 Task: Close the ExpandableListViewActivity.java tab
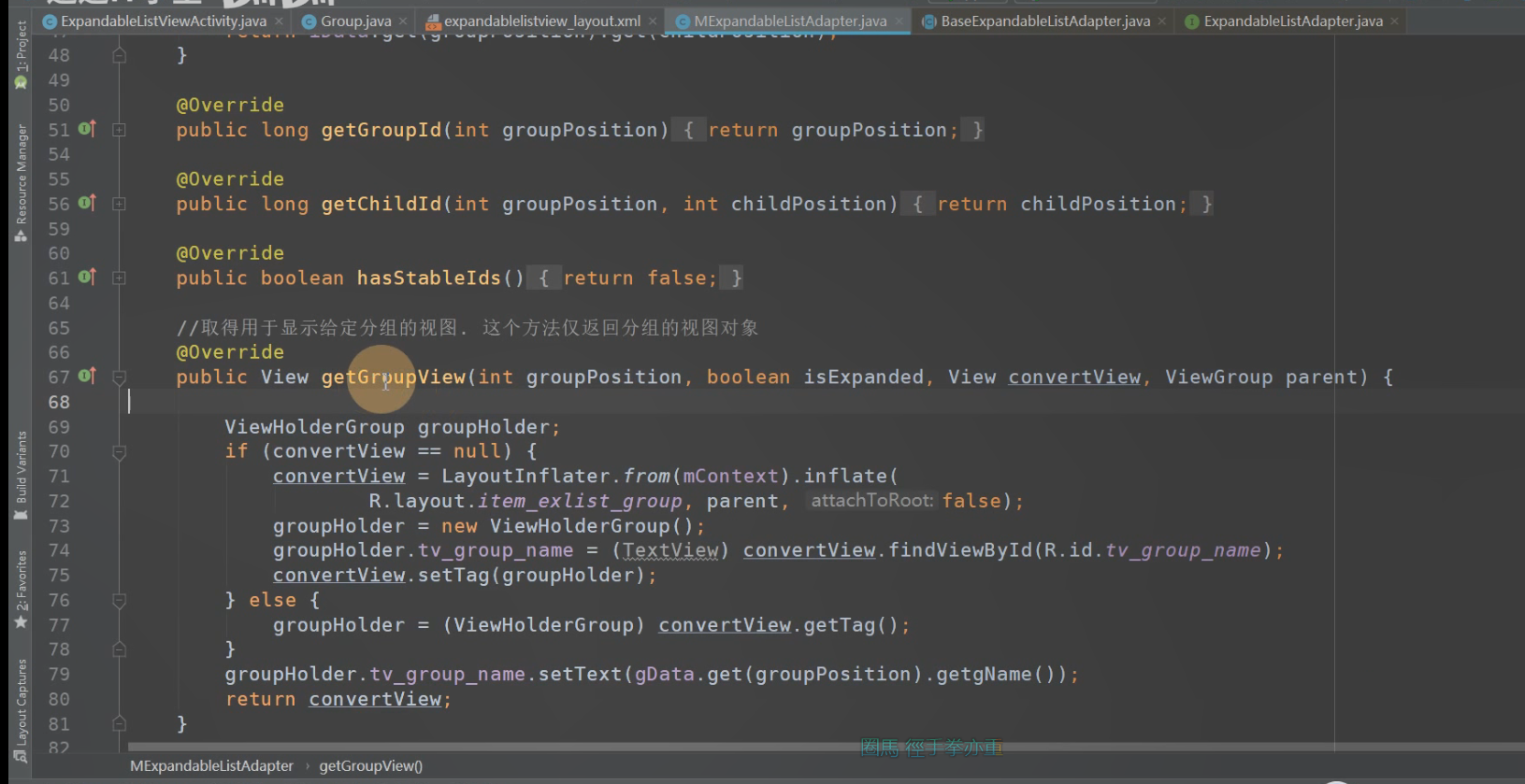[279, 21]
